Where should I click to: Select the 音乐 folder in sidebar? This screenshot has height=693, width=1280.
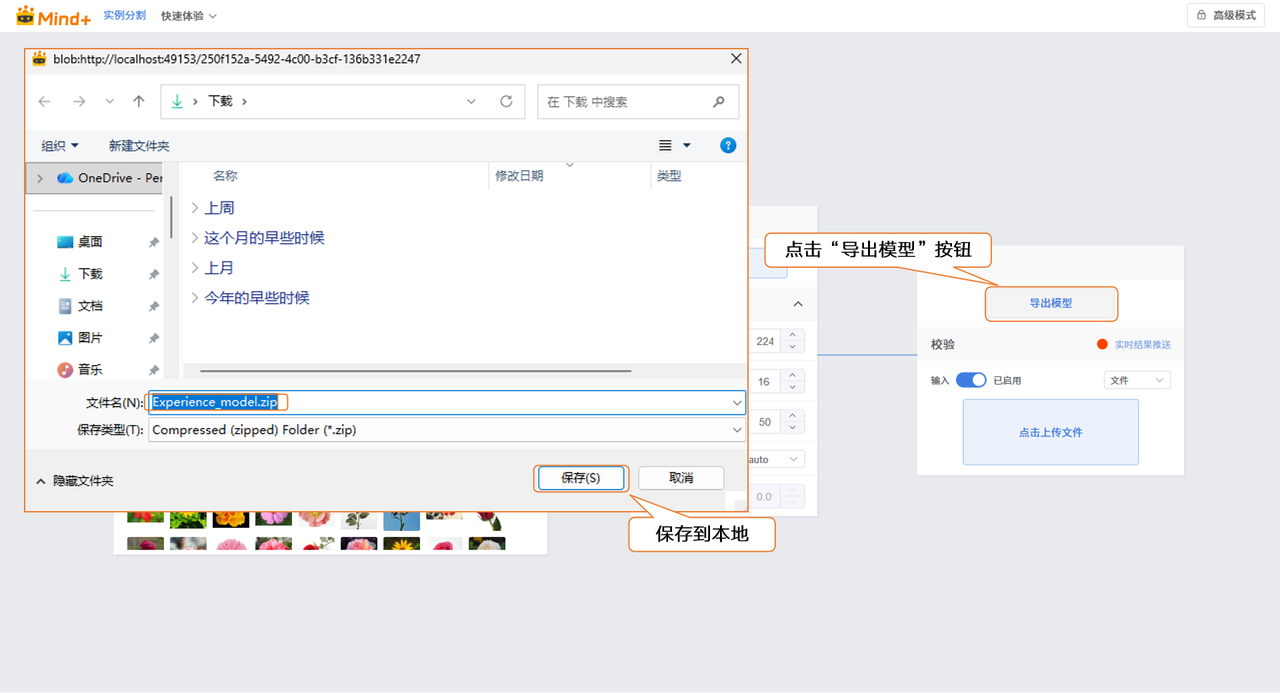[x=90, y=370]
